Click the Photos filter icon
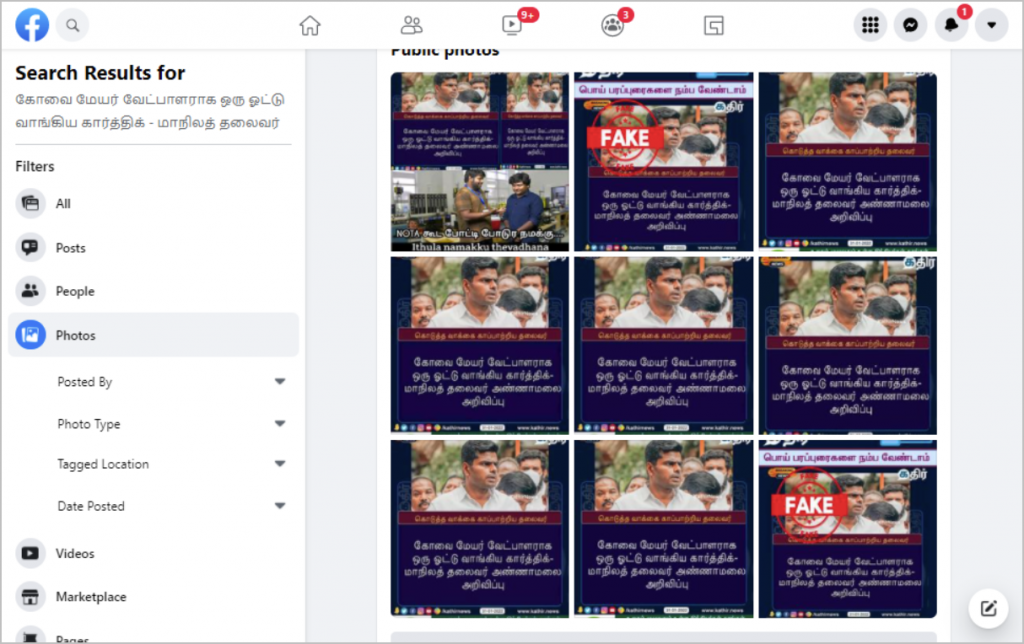Screen dimensions: 1024x644 pos(31,335)
